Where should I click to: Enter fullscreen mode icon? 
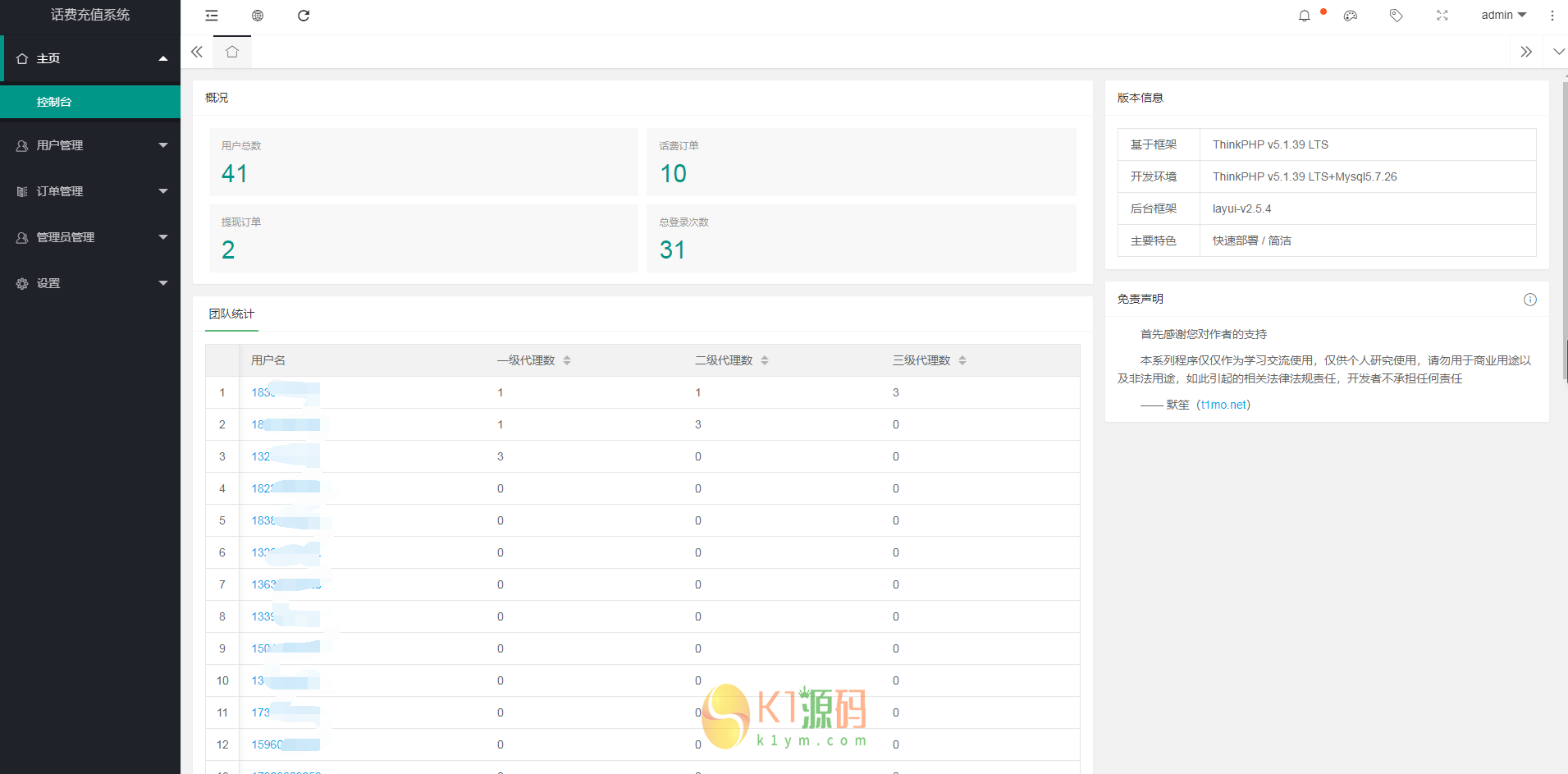[1442, 16]
